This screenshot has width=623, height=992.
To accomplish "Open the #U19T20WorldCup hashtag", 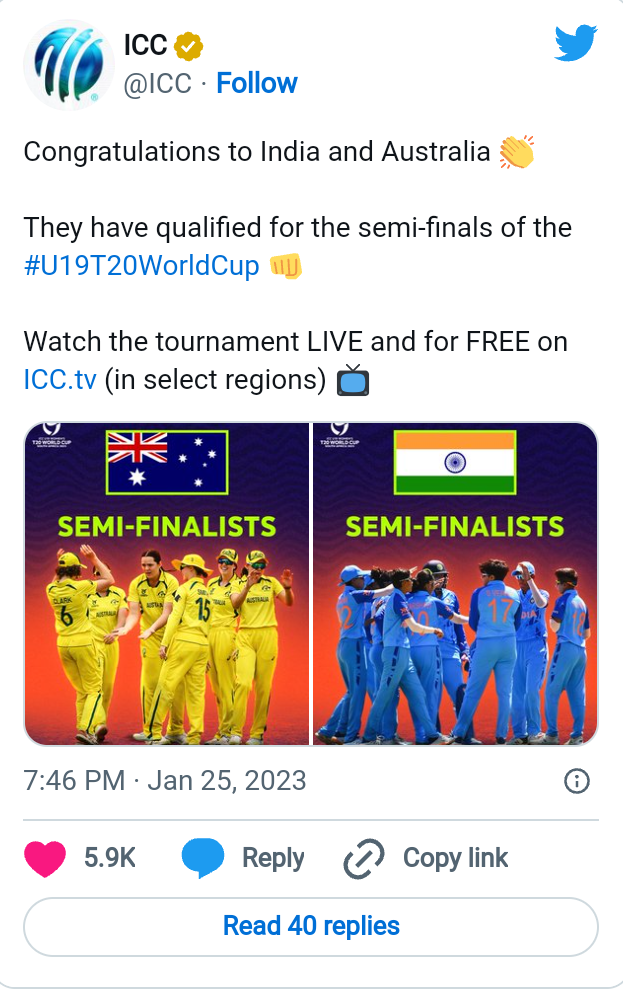I will (141, 266).
